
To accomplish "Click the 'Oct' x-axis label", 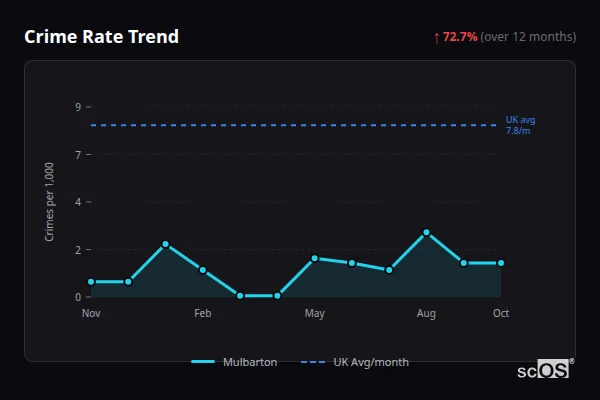I will pyautogui.click(x=501, y=313).
